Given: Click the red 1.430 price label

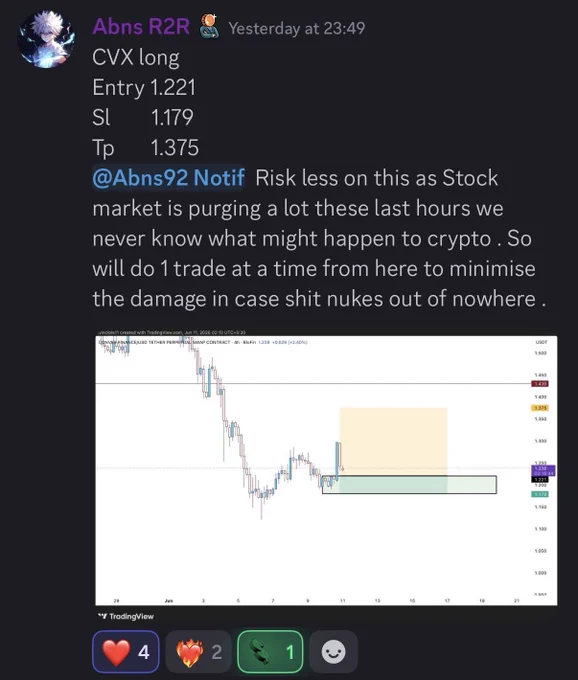Looking at the screenshot, I should pos(540,384).
